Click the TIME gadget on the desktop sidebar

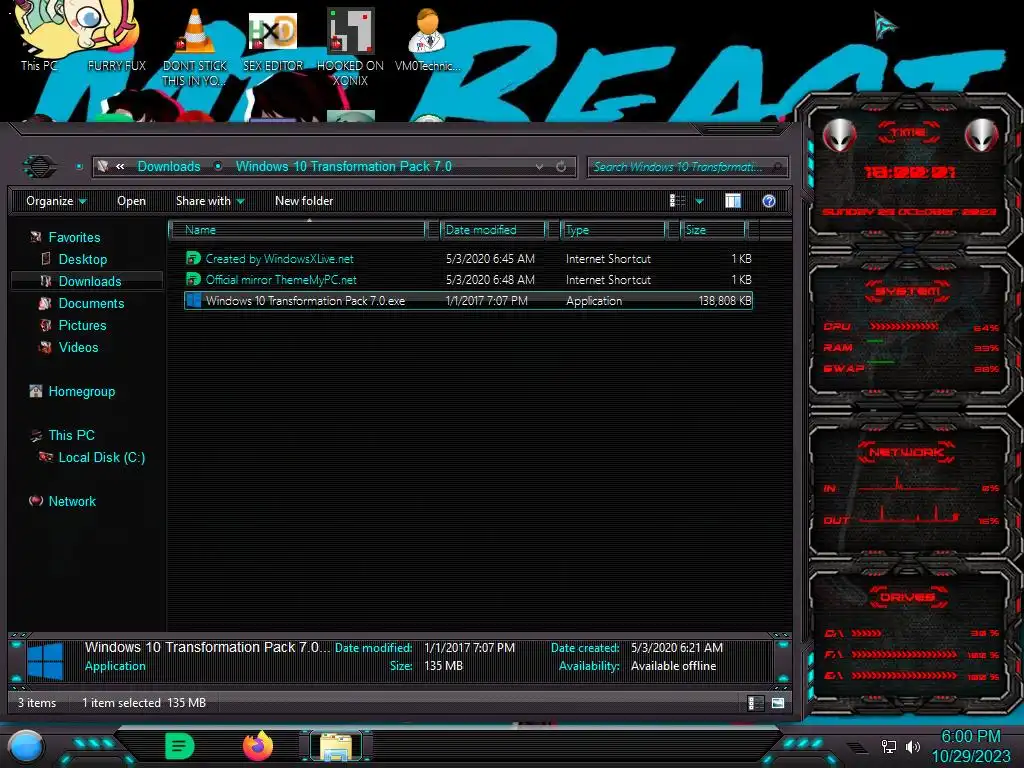[909, 173]
